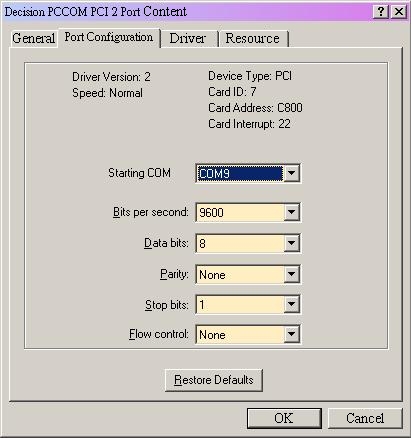Switch to the General tab
The image size is (411, 438).
pos(33,38)
